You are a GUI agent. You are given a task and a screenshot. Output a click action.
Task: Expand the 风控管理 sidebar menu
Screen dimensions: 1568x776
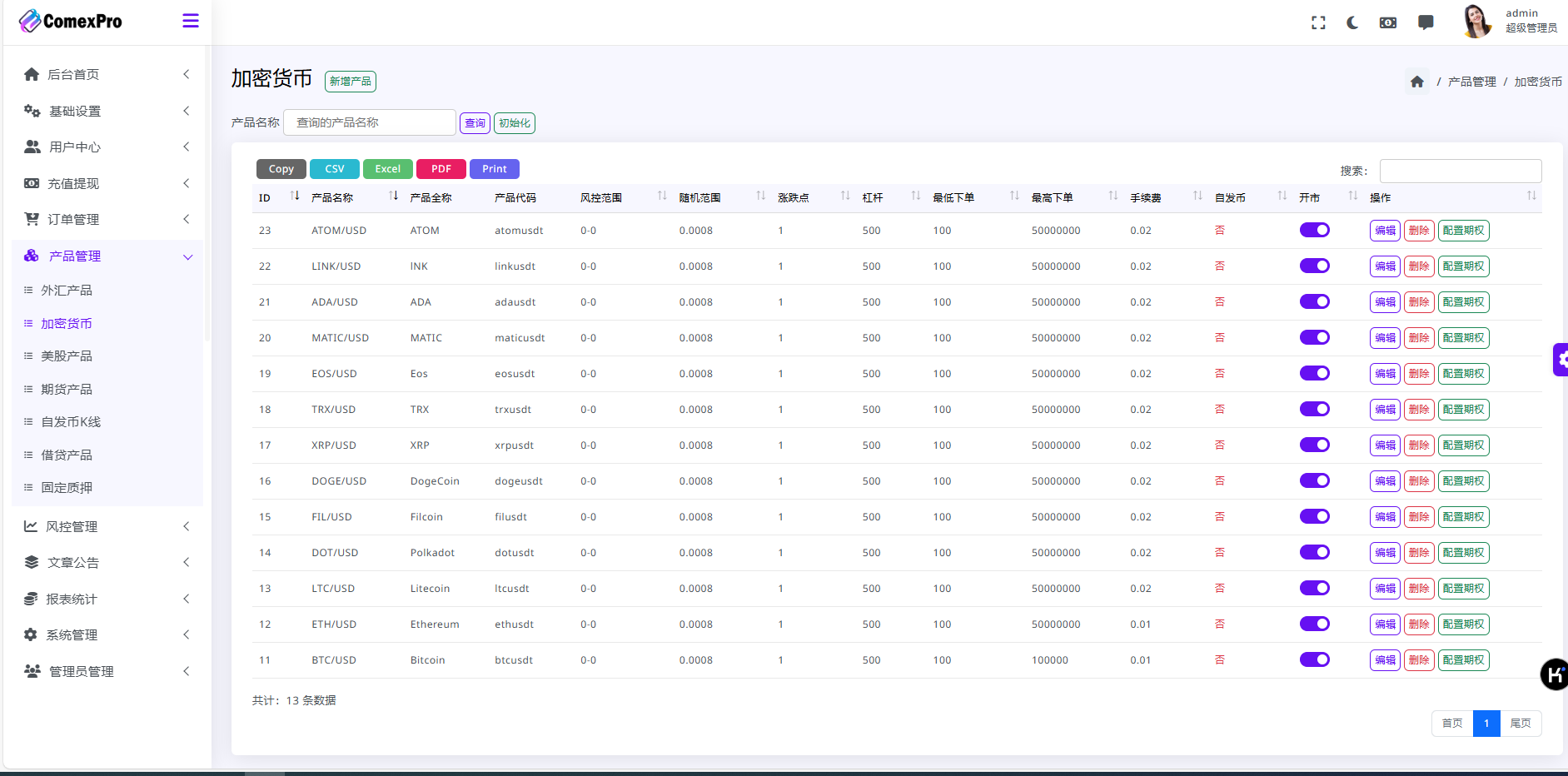pyautogui.click(x=107, y=526)
